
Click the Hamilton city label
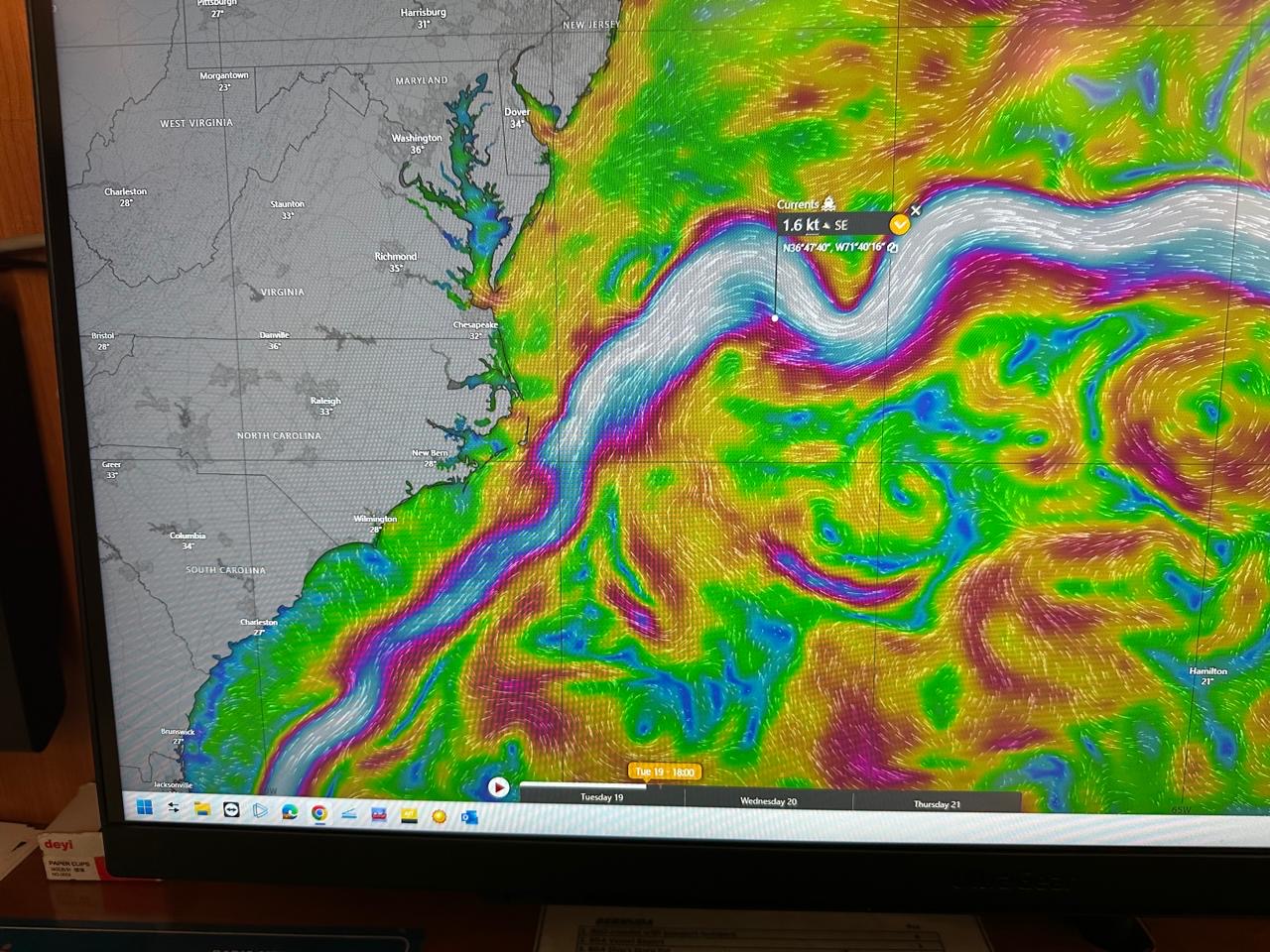point(1207,671)
